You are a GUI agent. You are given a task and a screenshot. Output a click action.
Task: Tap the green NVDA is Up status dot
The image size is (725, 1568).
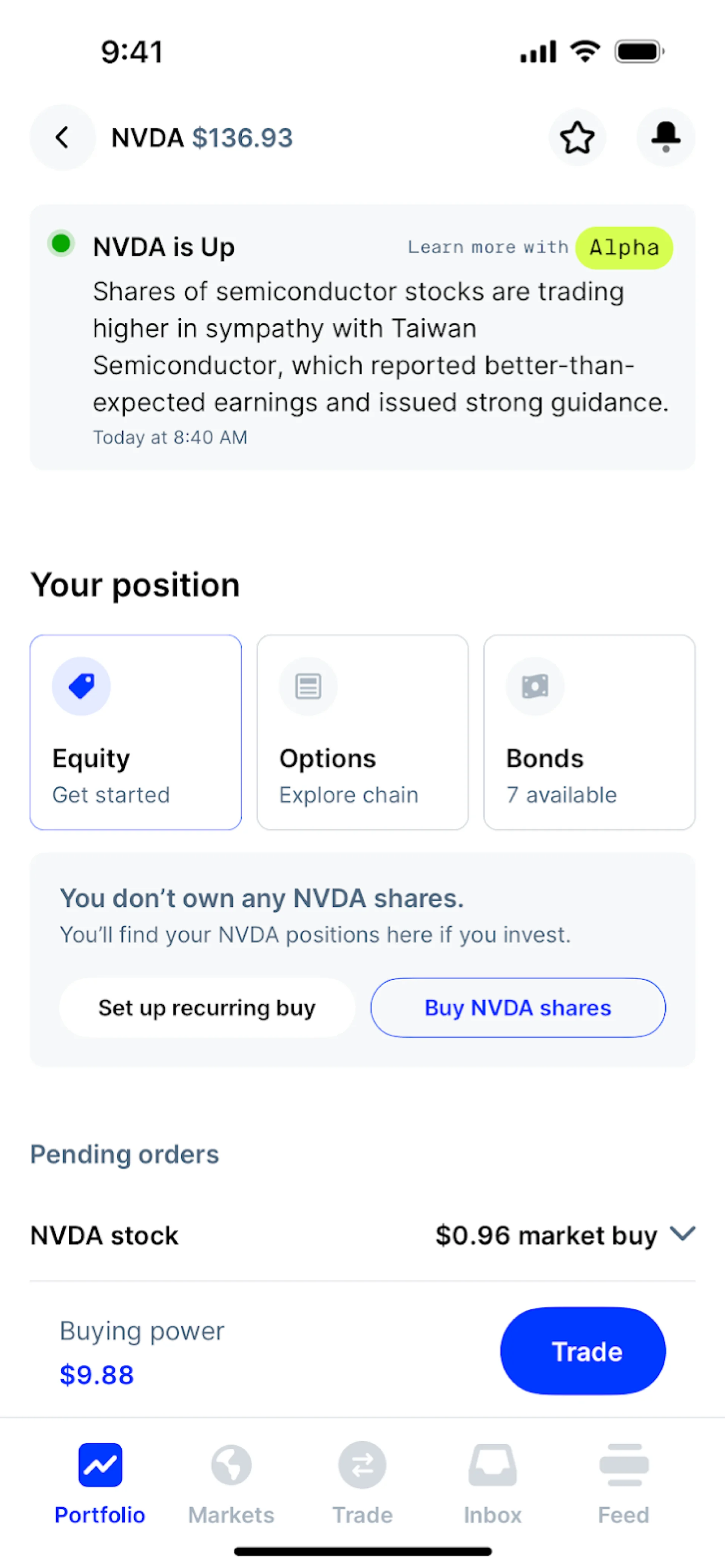coord(61,244)
